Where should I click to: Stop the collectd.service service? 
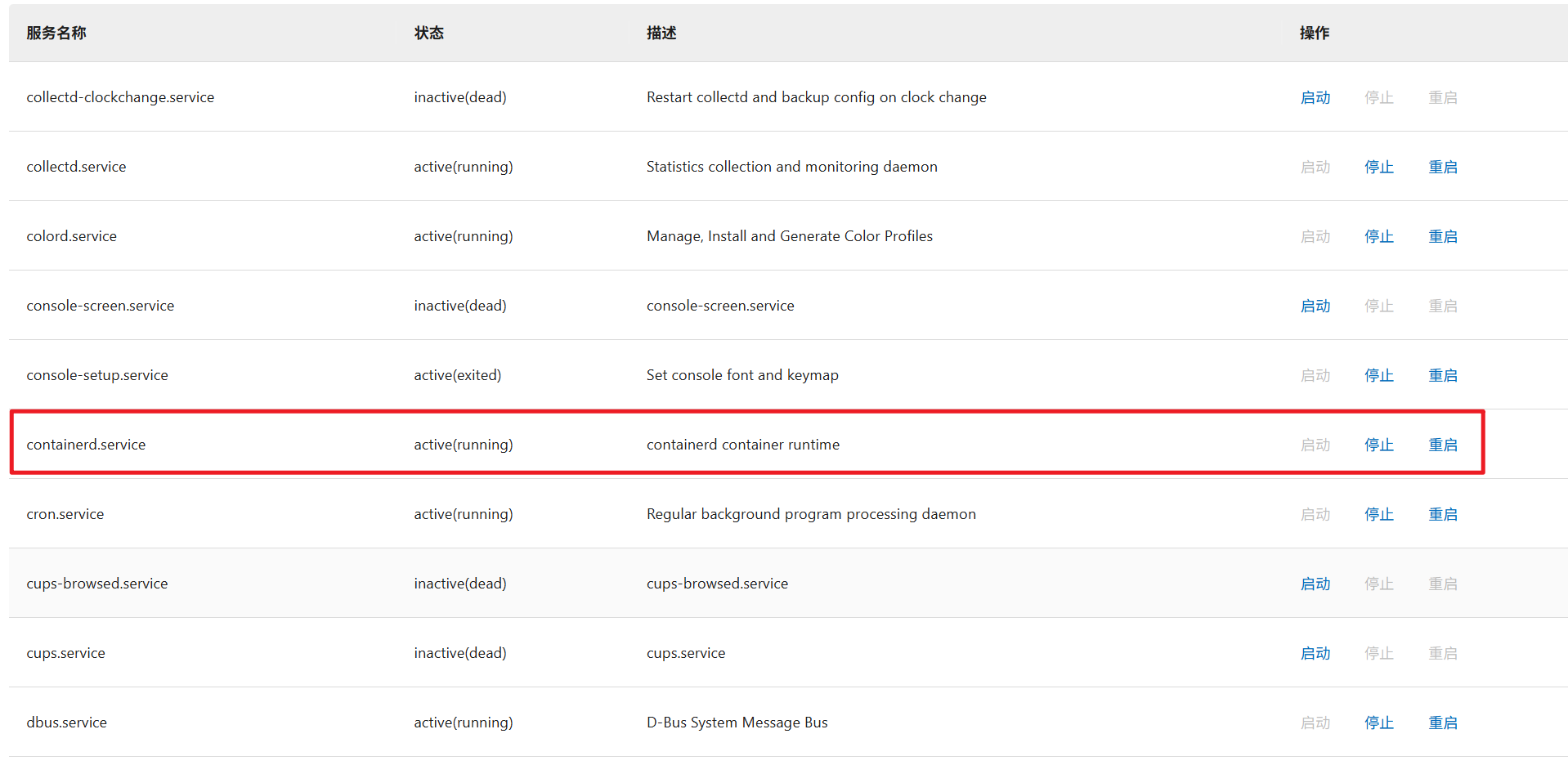(1378, 167)
